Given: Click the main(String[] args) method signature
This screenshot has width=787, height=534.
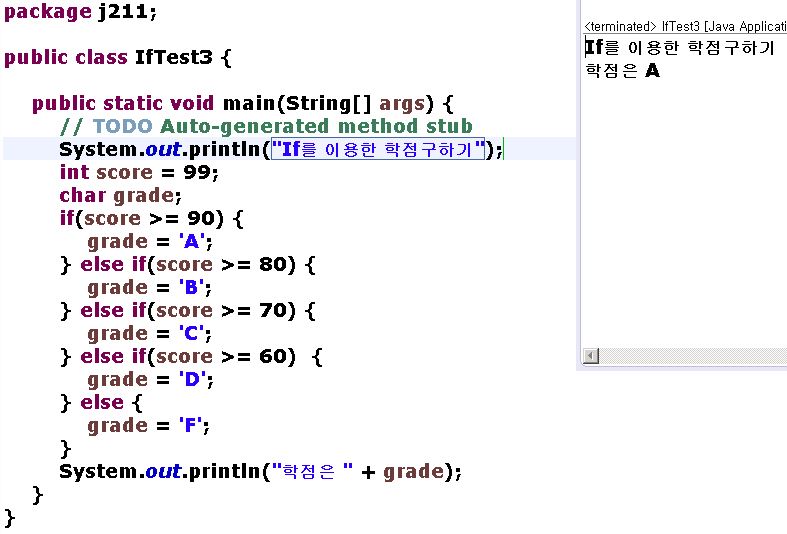Looking at the screenshot, I should (243, 103).
